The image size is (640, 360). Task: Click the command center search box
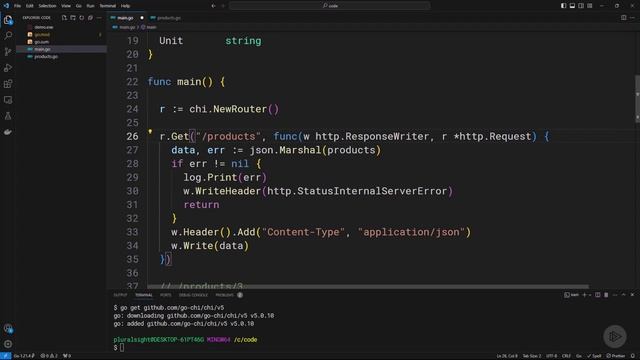tap(330, 6)
